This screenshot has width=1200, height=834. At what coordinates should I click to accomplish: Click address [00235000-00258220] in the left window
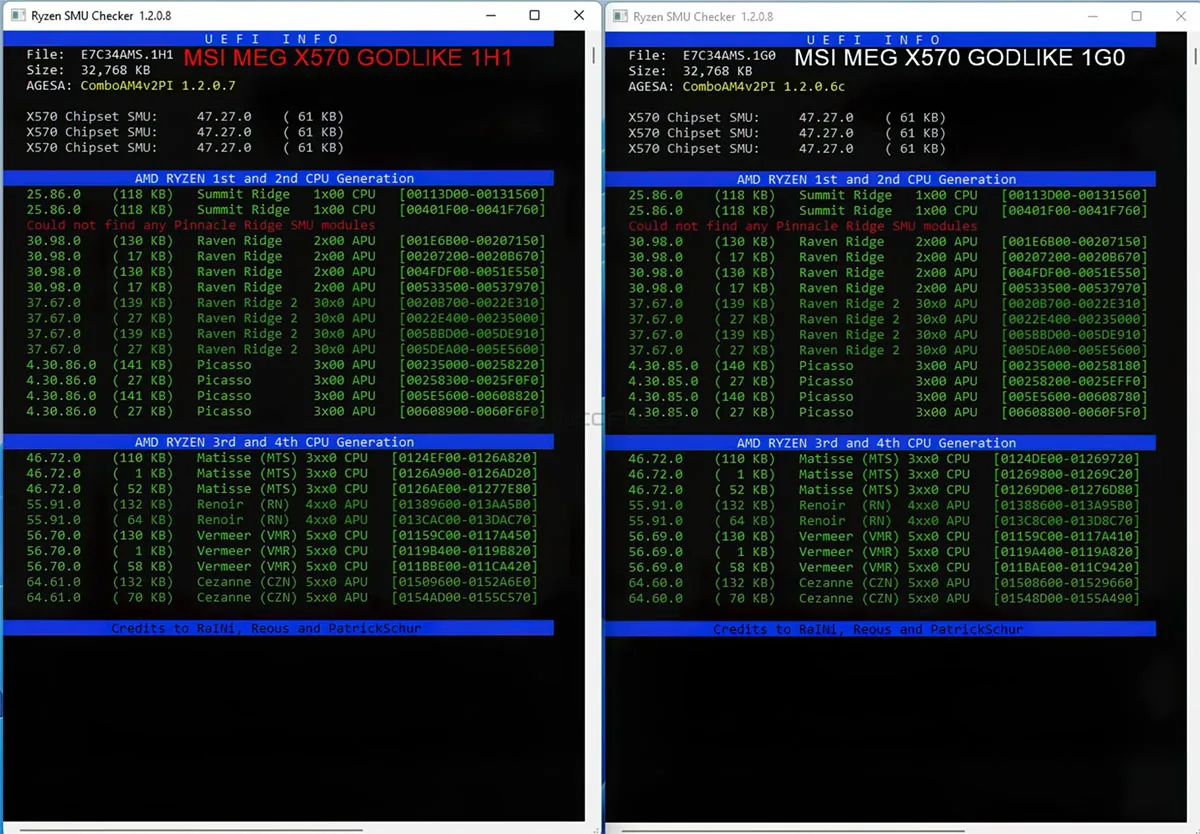[x=472, y=365]
